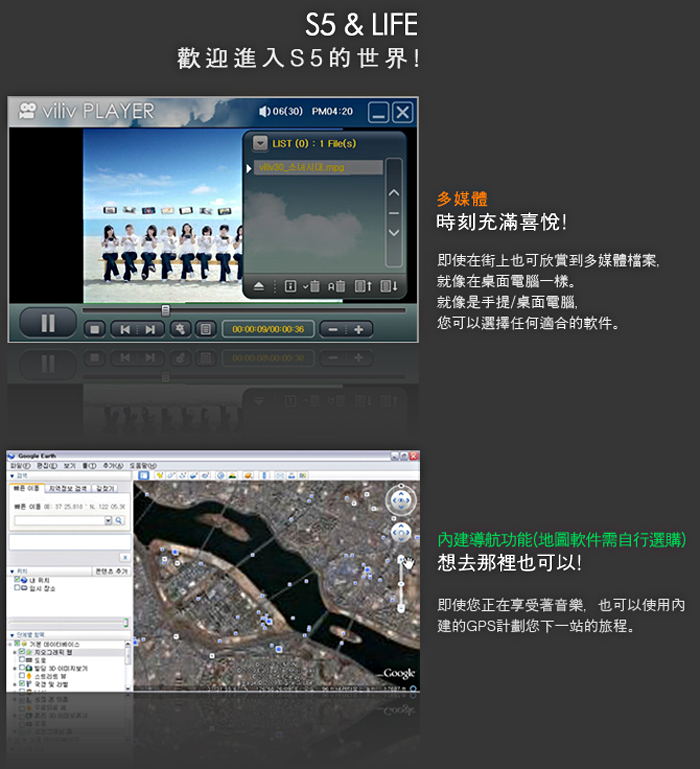Click the Add Polygon toolbar icon
The height and width of the screenshot is (769, 700).
(171, 475)
